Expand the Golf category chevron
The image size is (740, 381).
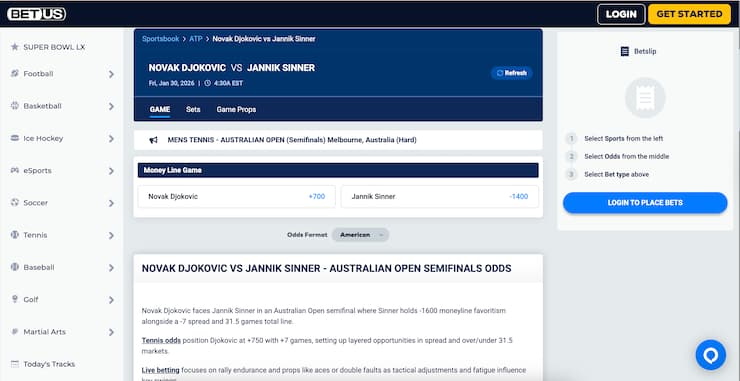click(x=111, y=300)
